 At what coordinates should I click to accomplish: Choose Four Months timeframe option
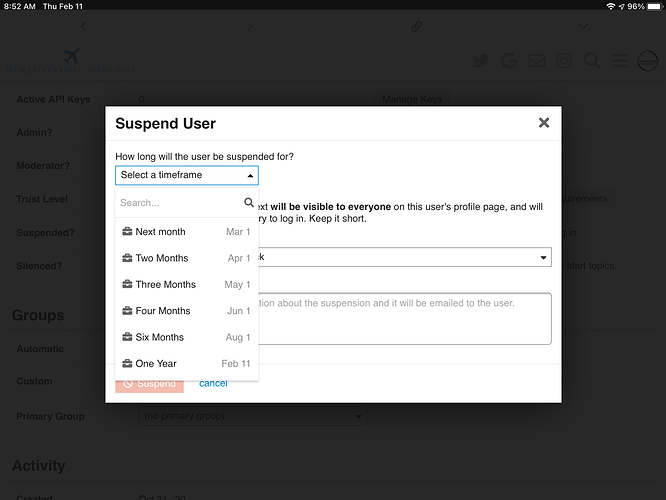pos(186,311)
